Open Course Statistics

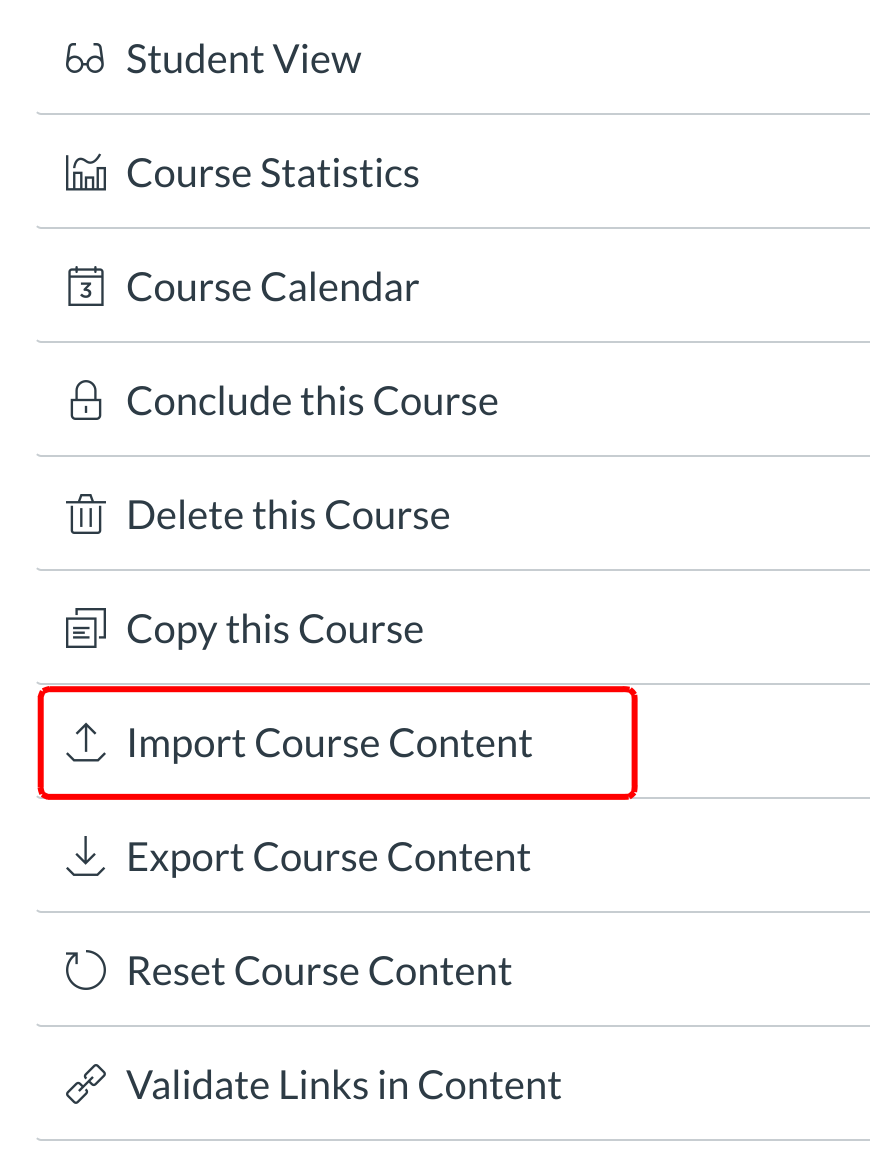point(272,174)
